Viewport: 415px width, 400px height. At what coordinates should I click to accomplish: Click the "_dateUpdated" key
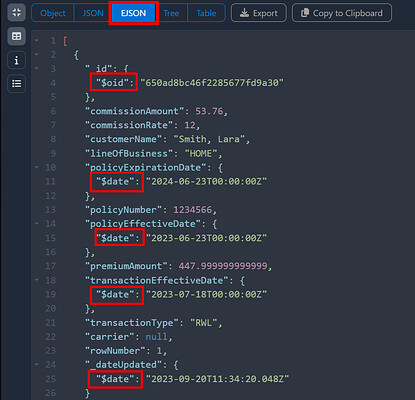pyautogui.click(x=123, y=365)
